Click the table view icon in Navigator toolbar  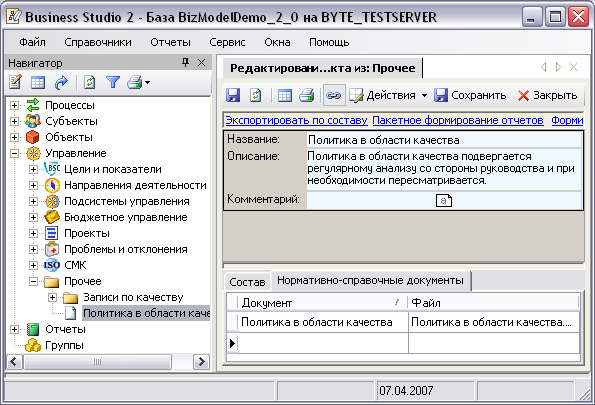point(38,82)
